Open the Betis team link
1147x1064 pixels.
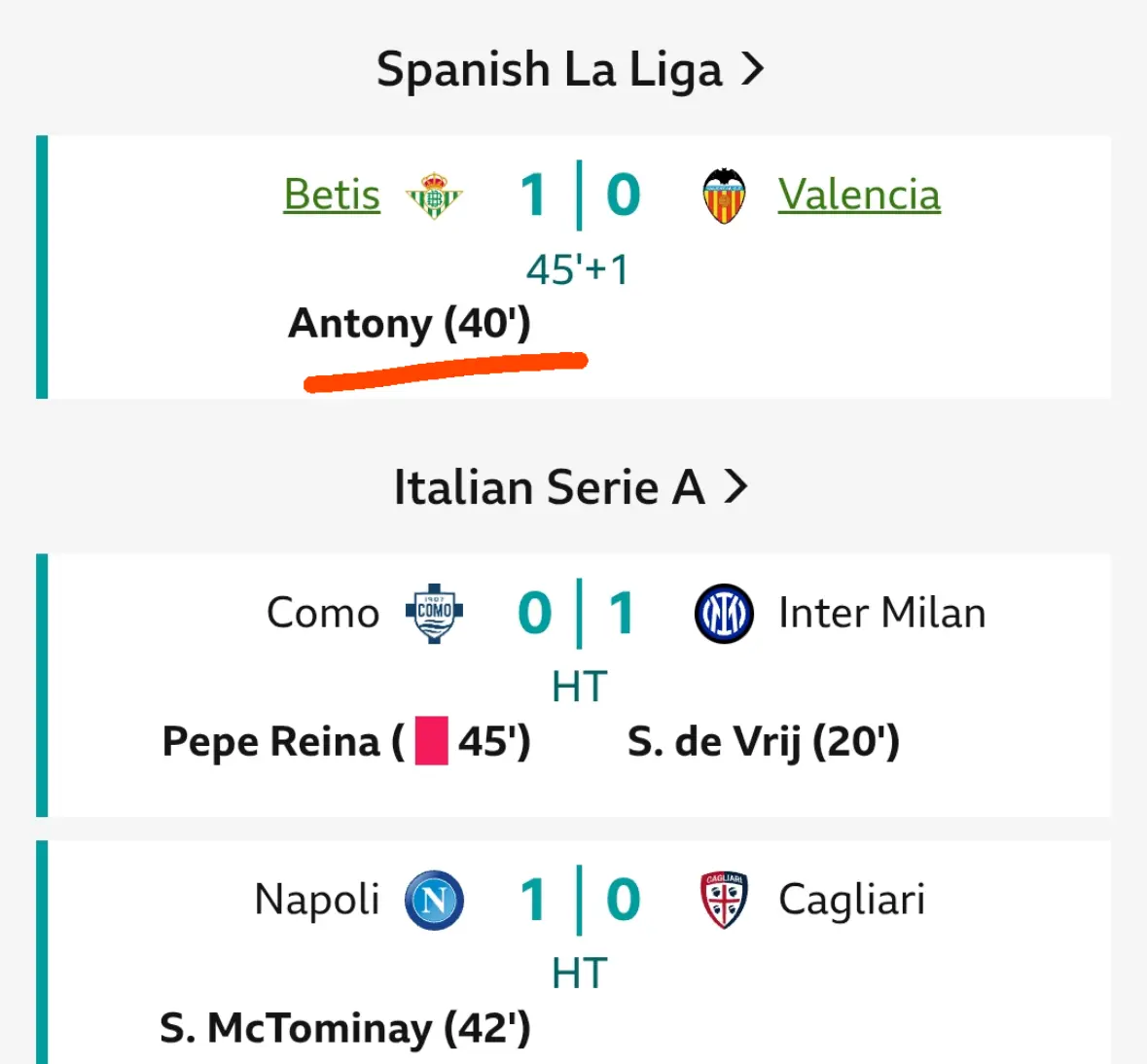click(332, 195)
